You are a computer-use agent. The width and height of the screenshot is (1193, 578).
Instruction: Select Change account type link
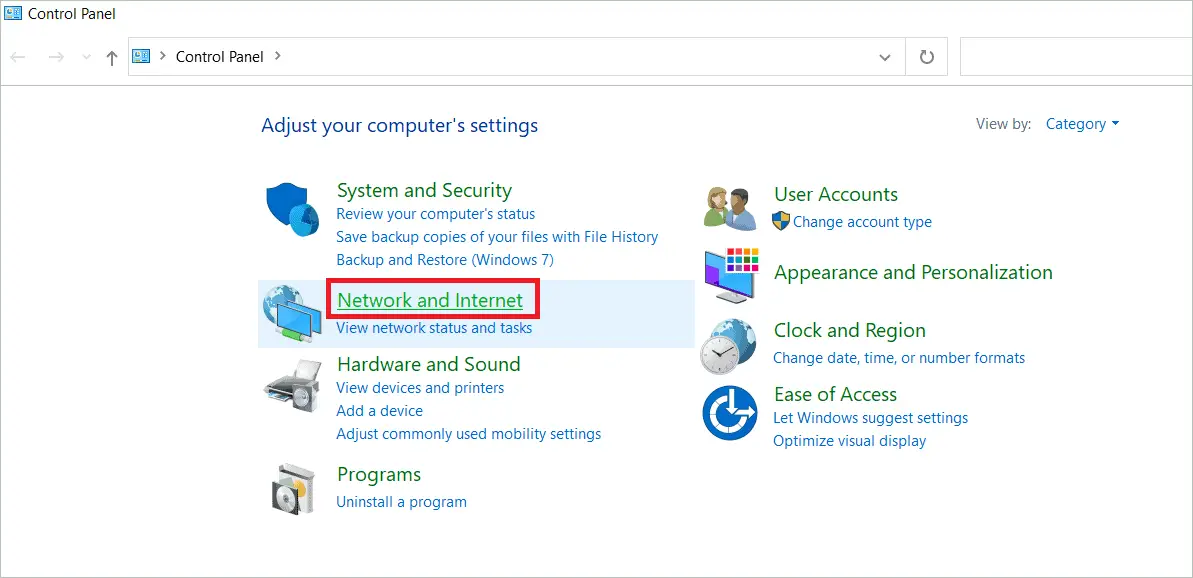862,222
